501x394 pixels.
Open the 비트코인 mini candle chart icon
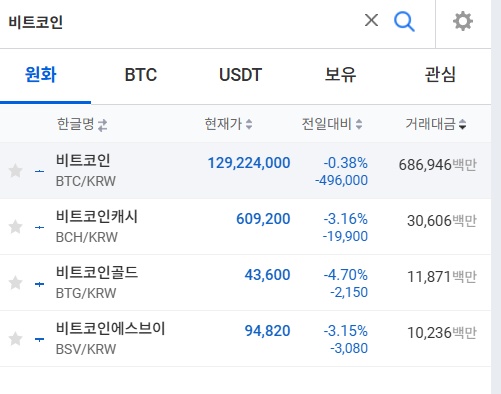[39, 171]
